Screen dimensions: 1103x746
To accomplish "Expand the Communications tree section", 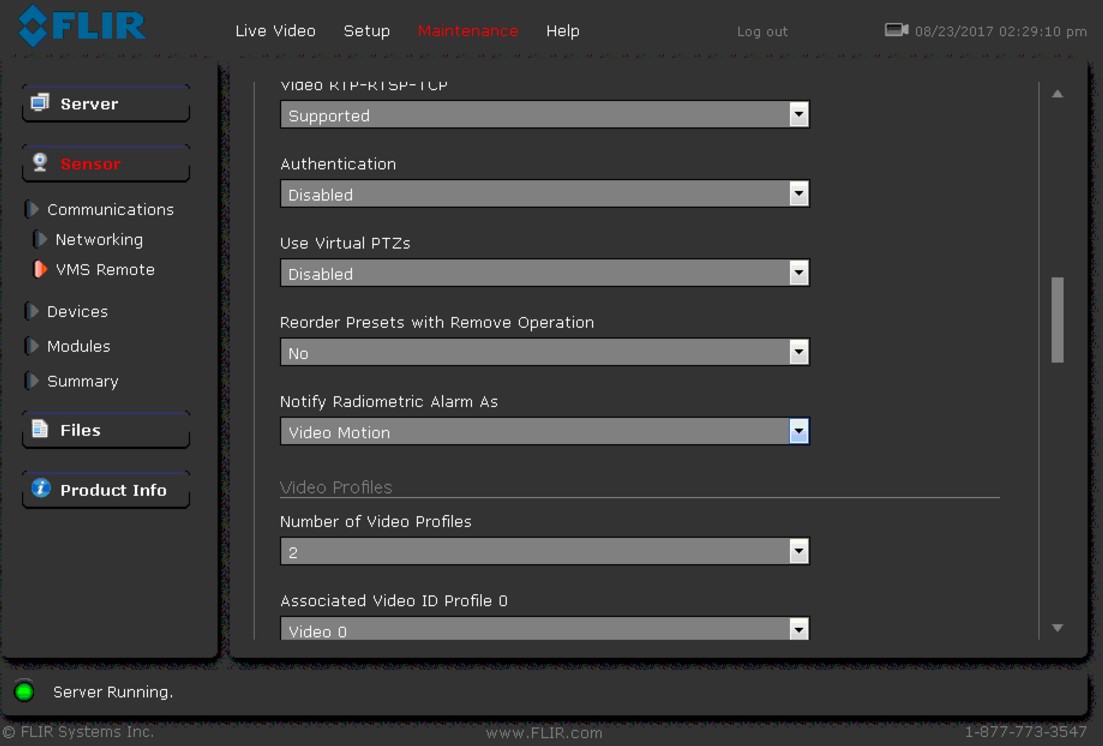I will click(x=33, y=209).
